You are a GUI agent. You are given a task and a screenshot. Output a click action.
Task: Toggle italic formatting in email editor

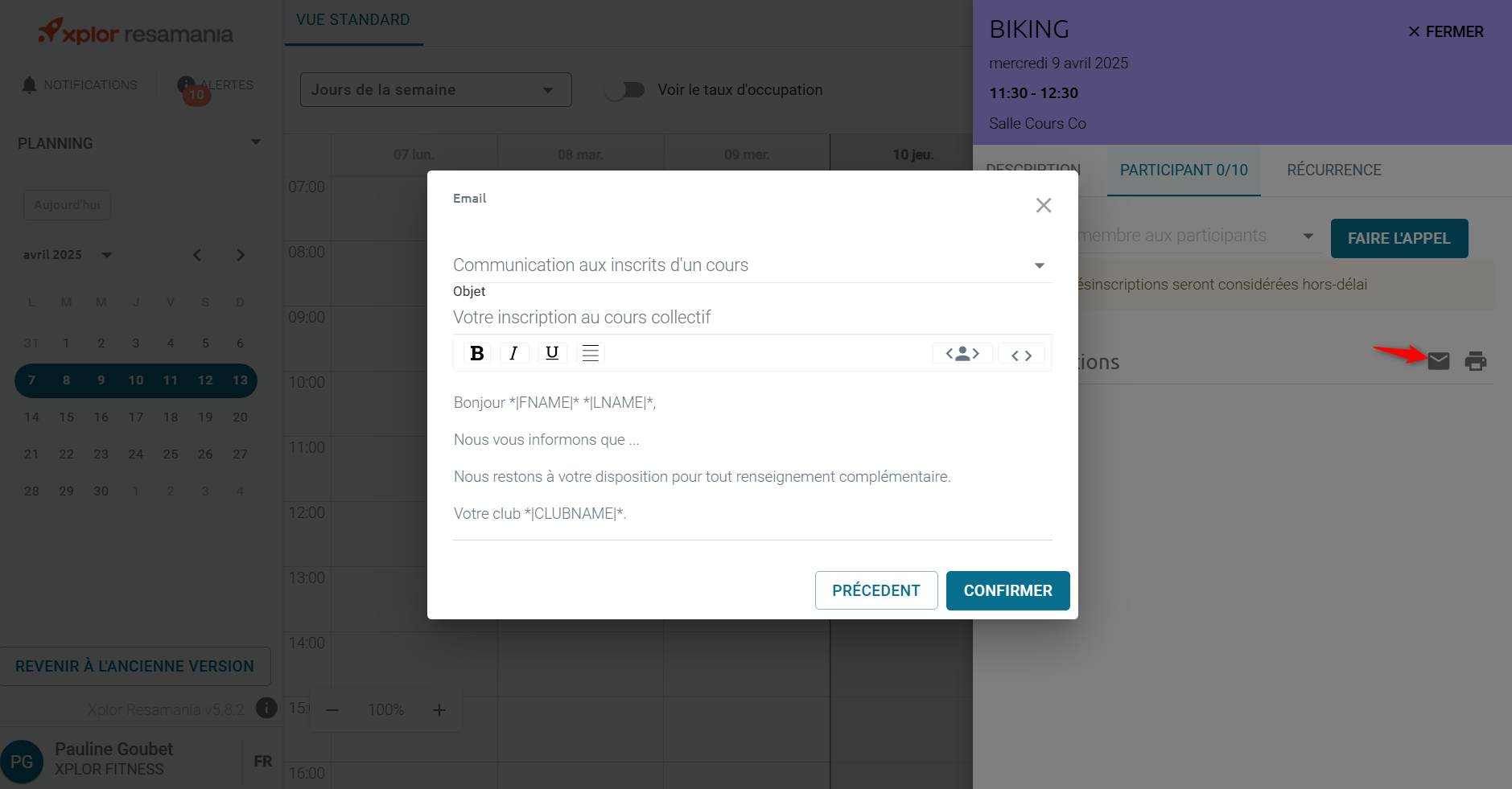click(x=513, y=353)
